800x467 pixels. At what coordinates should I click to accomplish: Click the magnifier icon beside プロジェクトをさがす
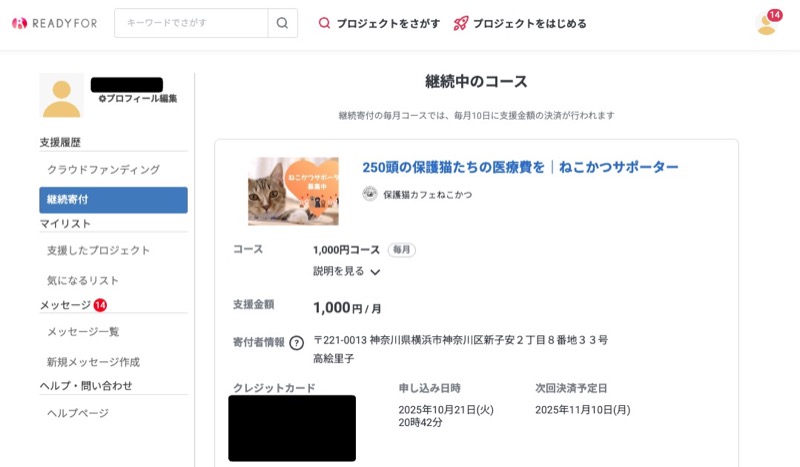coord(324,23)
